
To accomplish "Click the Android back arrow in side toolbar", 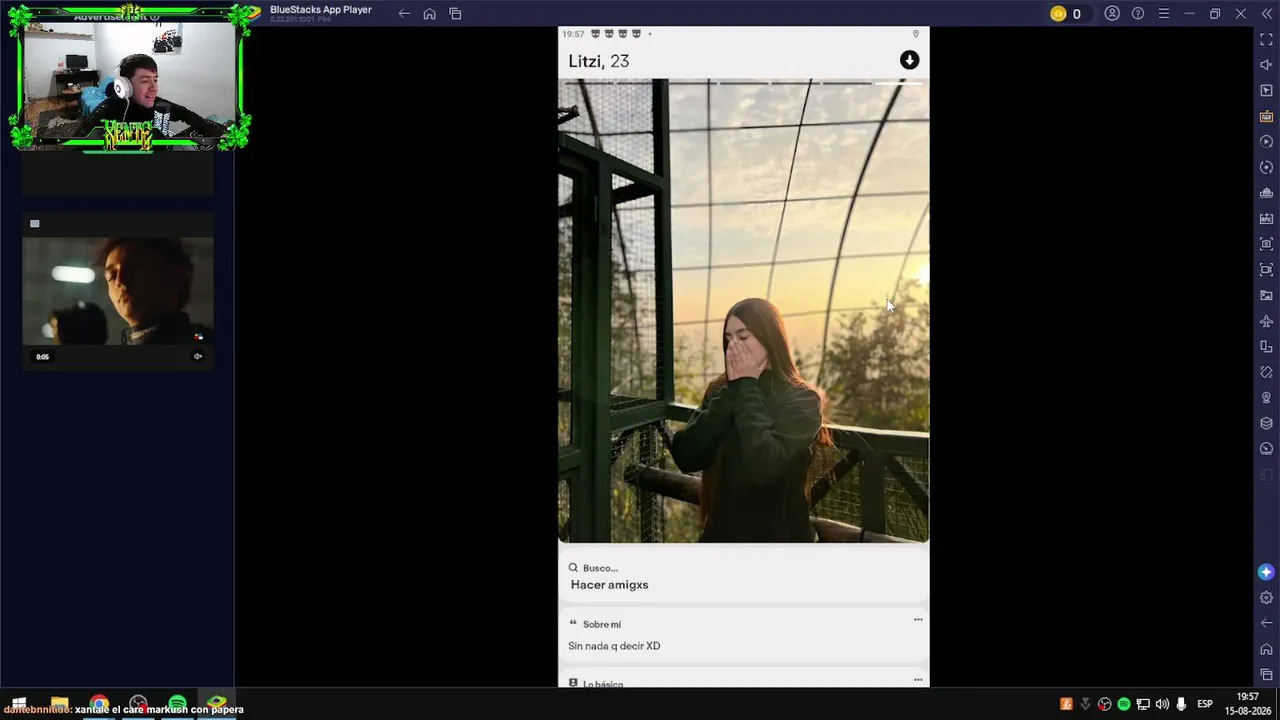I will [x=1267, y=623].
